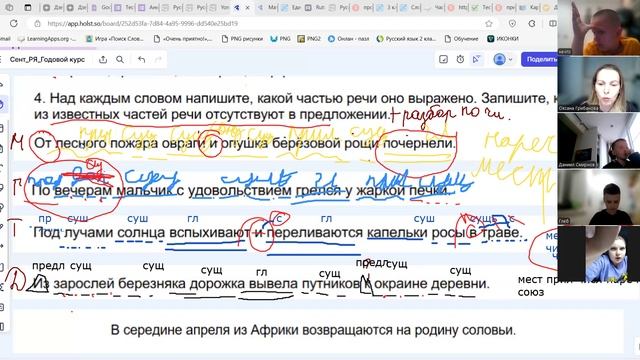Viewport: 640px width, 360px height.
Task: Click the export/upload icon next to board title
Action: [103, 60]
